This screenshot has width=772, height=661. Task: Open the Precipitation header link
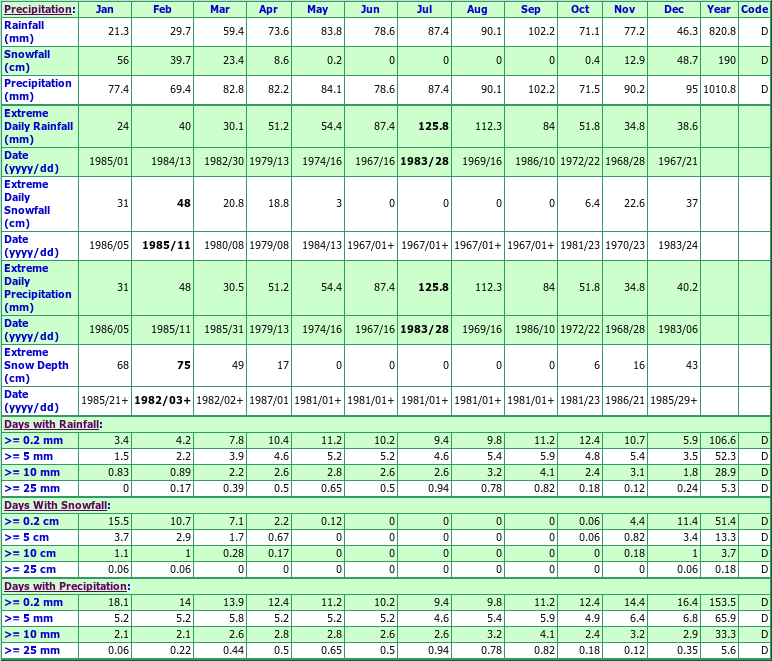[38, 9]
